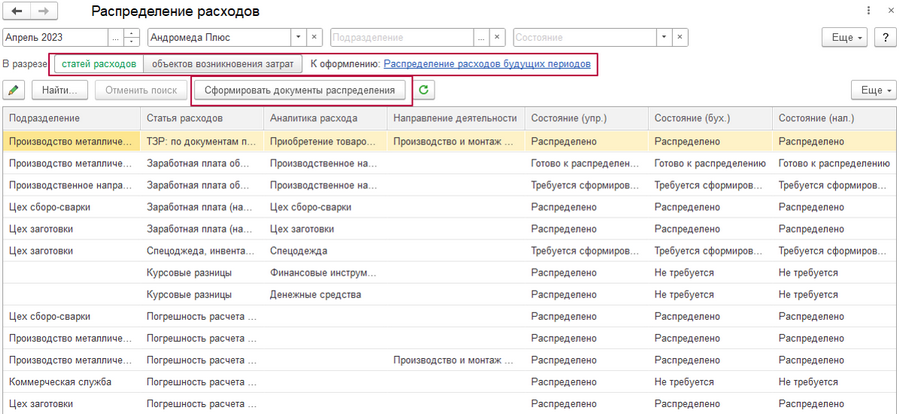Open selection dialog for Подразделение field
Image resolution: width=900 pixels, height=414 pixels.
click(x=482, y=37)
